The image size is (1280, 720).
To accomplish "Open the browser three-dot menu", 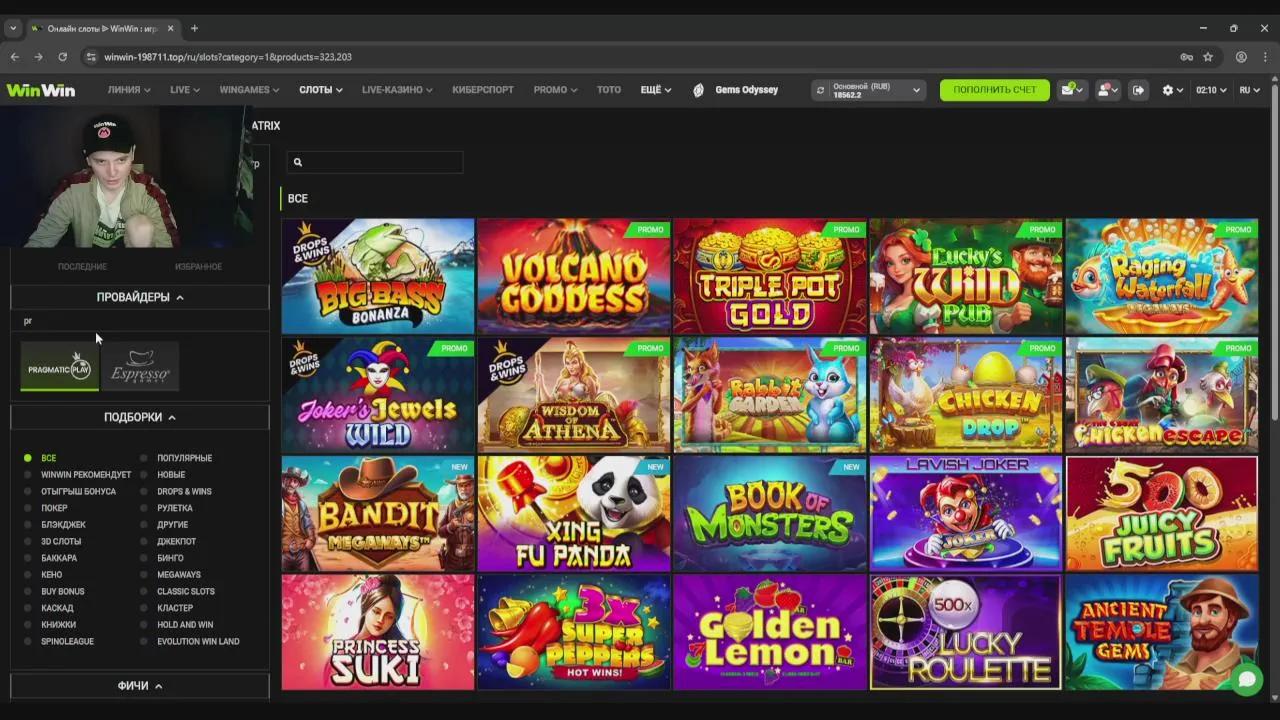I will point(1266,57).
